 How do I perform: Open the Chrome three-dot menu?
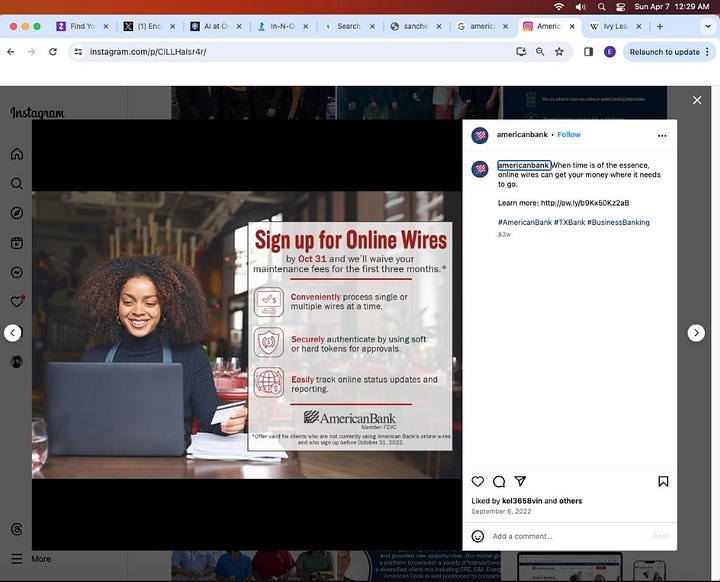(707, 52)
